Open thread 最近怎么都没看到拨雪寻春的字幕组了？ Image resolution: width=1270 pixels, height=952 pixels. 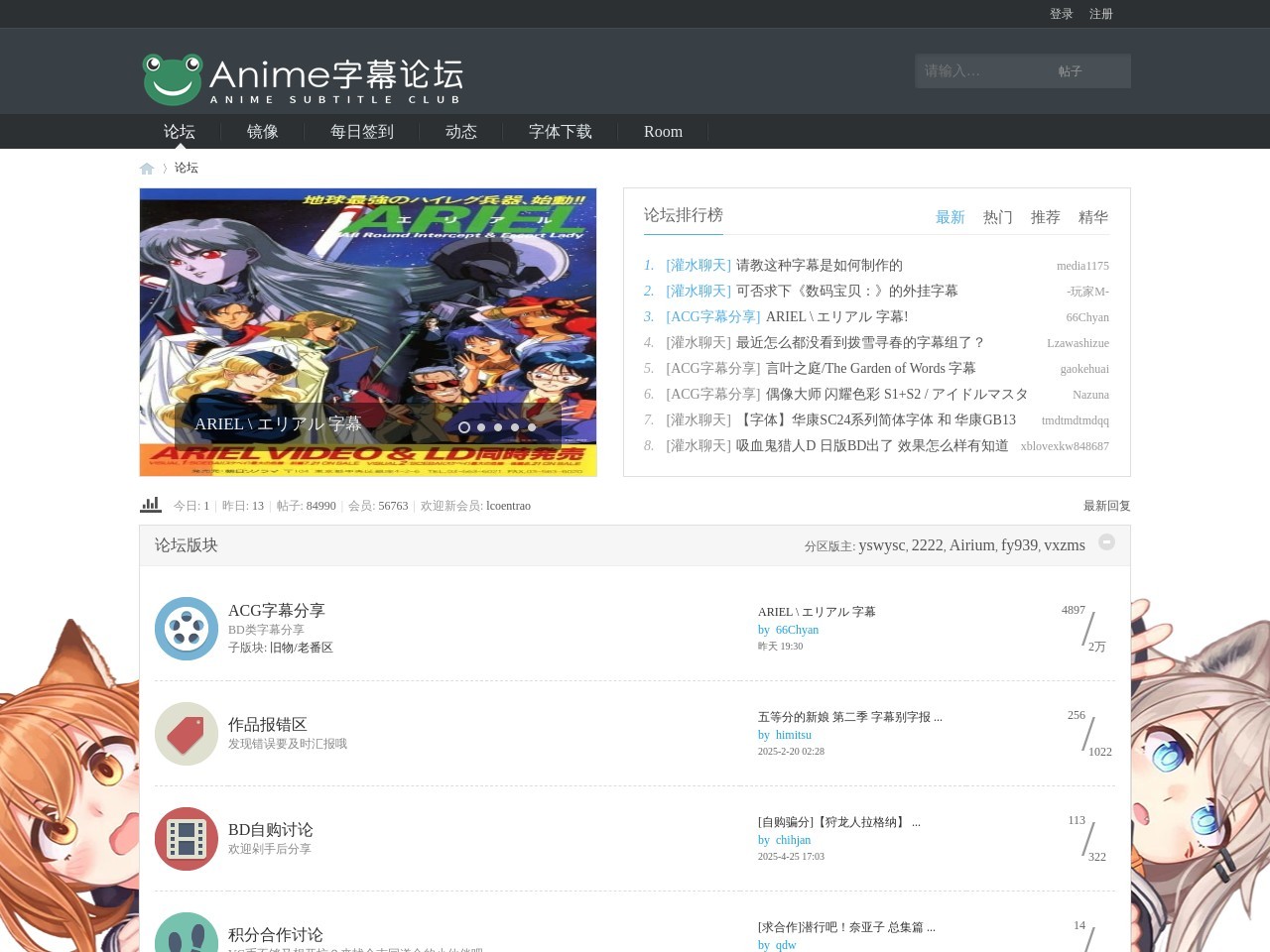point(861,342)
